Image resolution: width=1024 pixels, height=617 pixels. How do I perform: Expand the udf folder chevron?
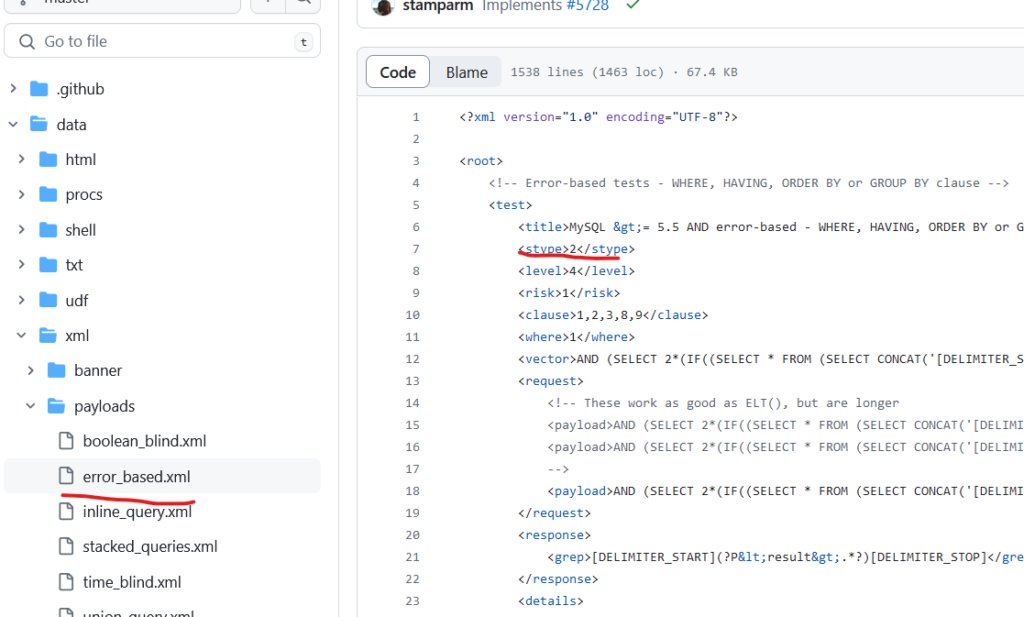pyautogui.click(x=22, y=300)
